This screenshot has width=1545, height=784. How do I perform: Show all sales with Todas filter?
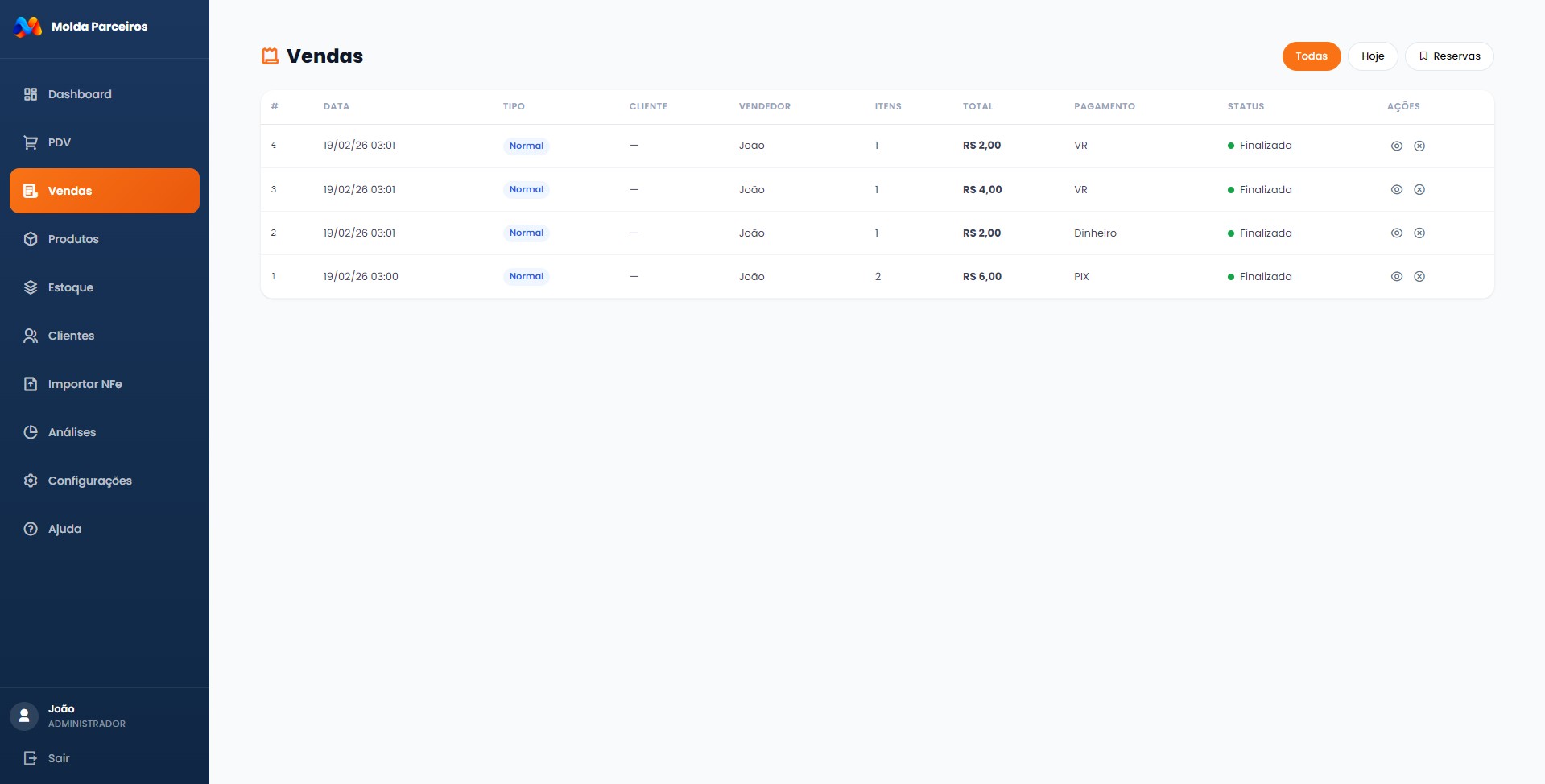1311,56
